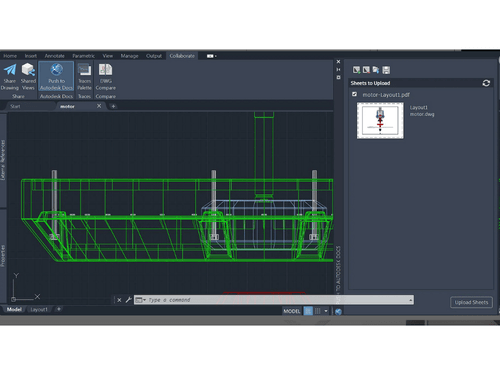The image size is (500, 375).
Task: Click the Autodesk Docs globe status icon
Action: click(338, 311)
